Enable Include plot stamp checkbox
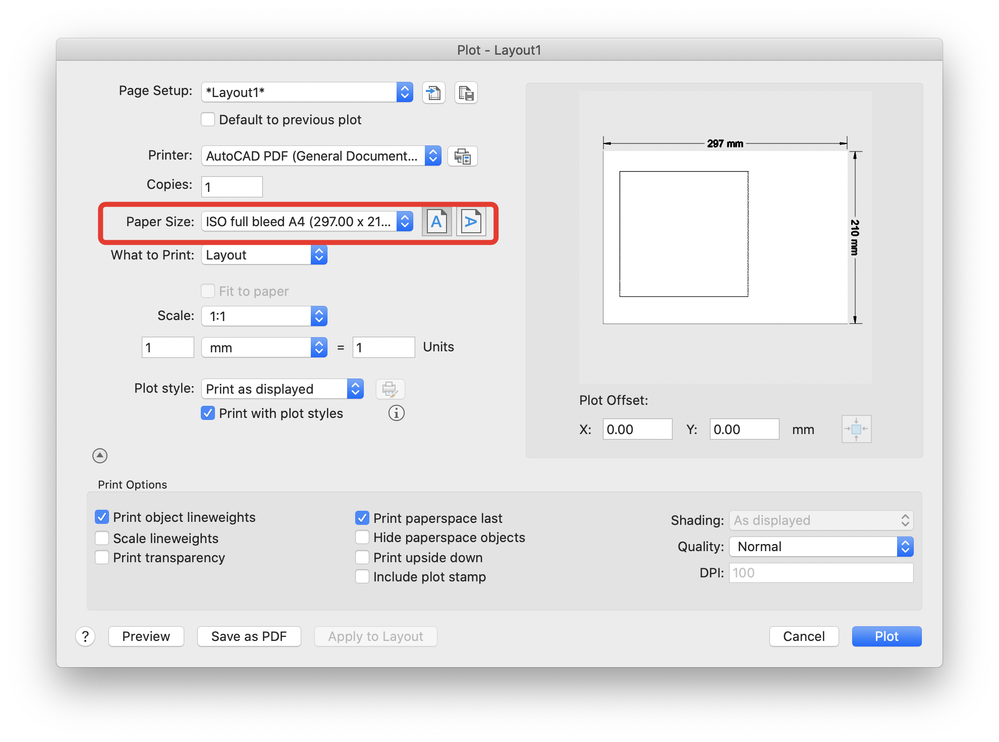 pyautogui.click(x=363, y=577)
